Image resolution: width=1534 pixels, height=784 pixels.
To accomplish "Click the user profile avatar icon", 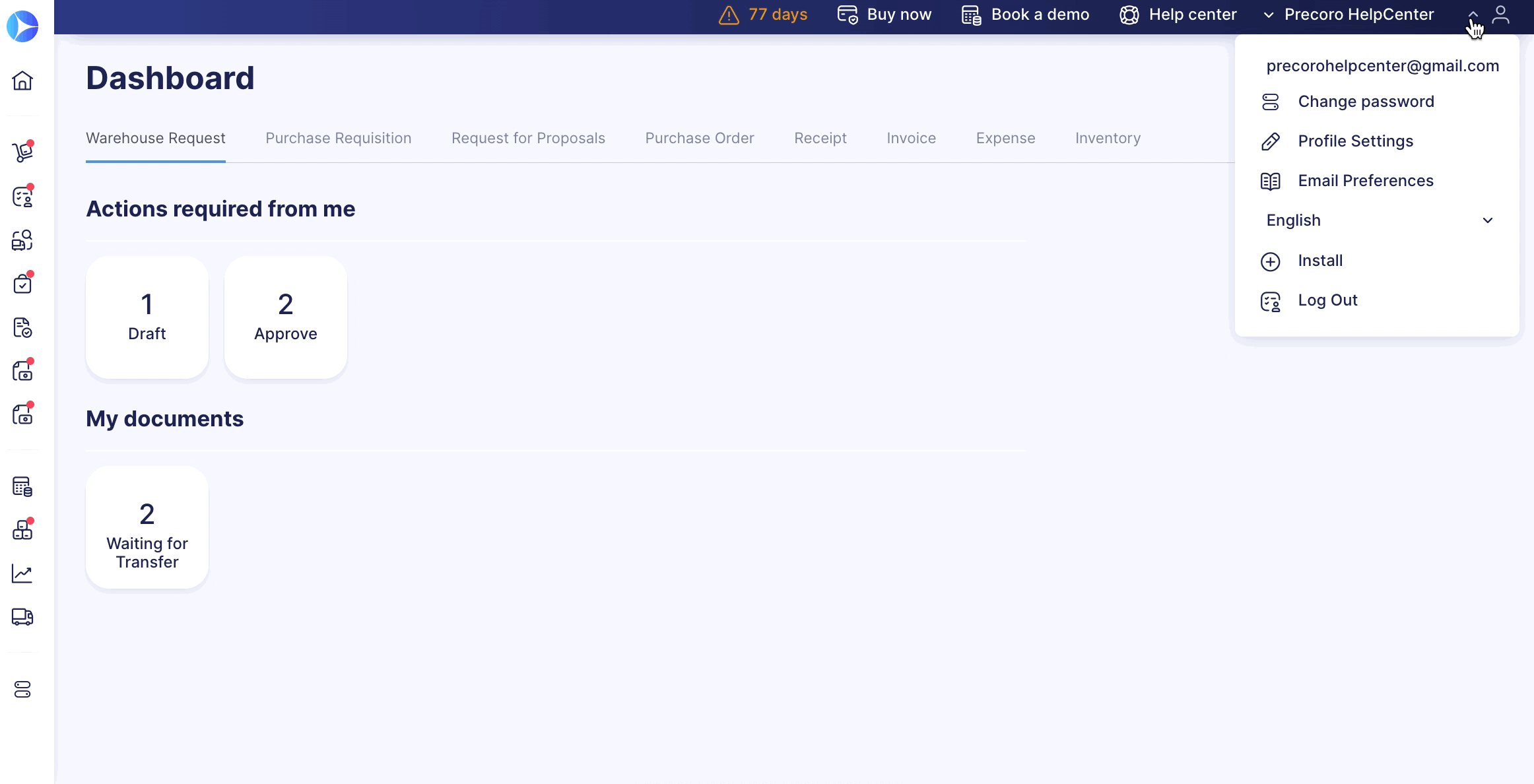I will click(1501, 15).
